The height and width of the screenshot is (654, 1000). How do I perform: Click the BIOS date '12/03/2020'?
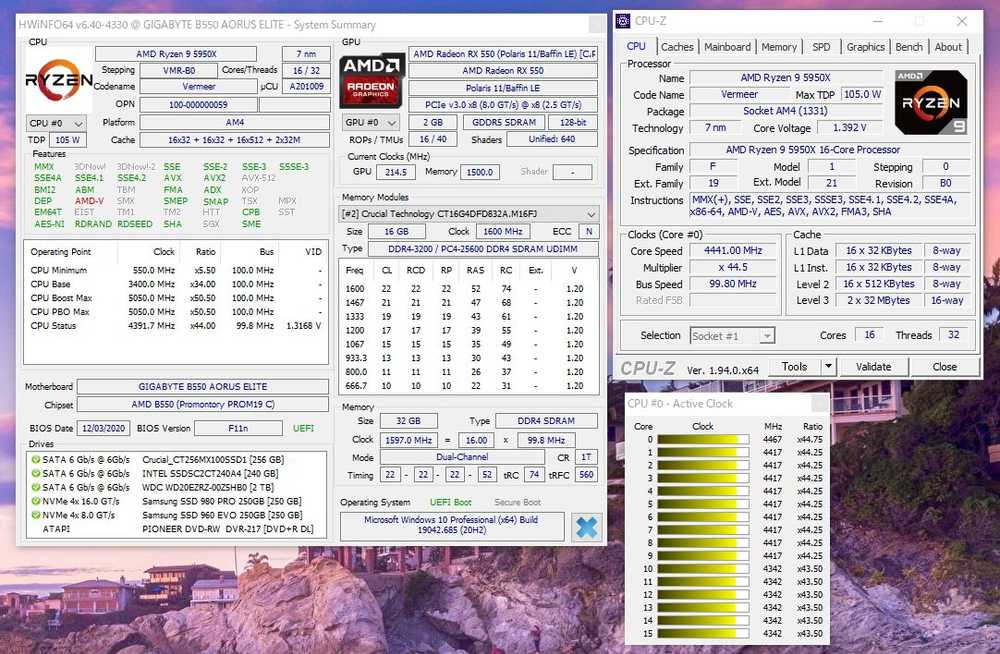coord(103,428)
